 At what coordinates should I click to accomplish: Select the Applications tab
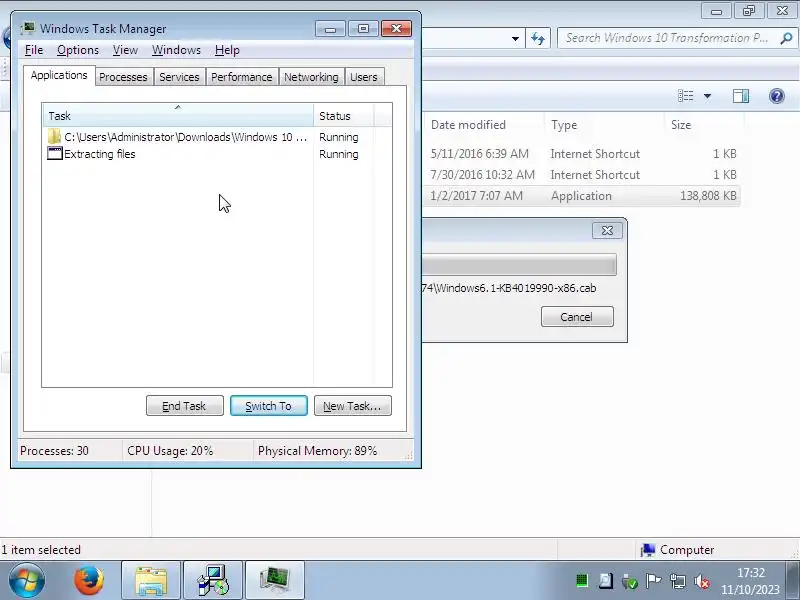(x=59, y=76)
